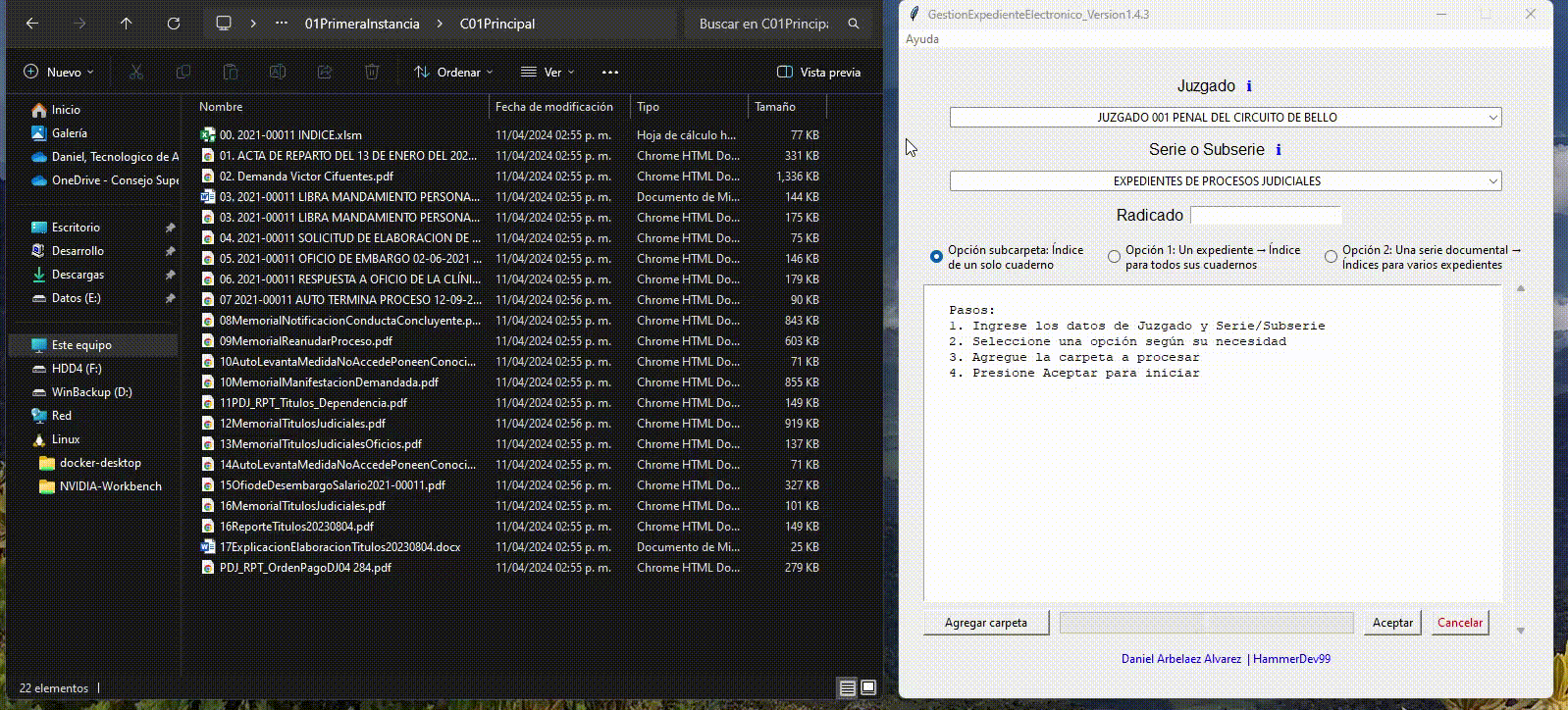Open the Ayuda menu

pos(922,39)
